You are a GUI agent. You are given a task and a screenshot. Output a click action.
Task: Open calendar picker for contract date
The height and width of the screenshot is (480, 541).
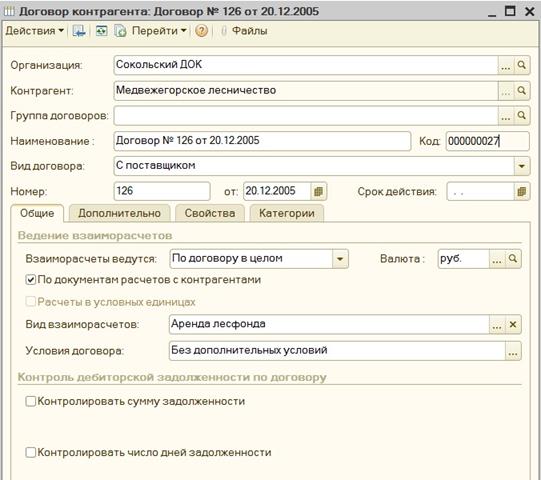pos(318,191)
